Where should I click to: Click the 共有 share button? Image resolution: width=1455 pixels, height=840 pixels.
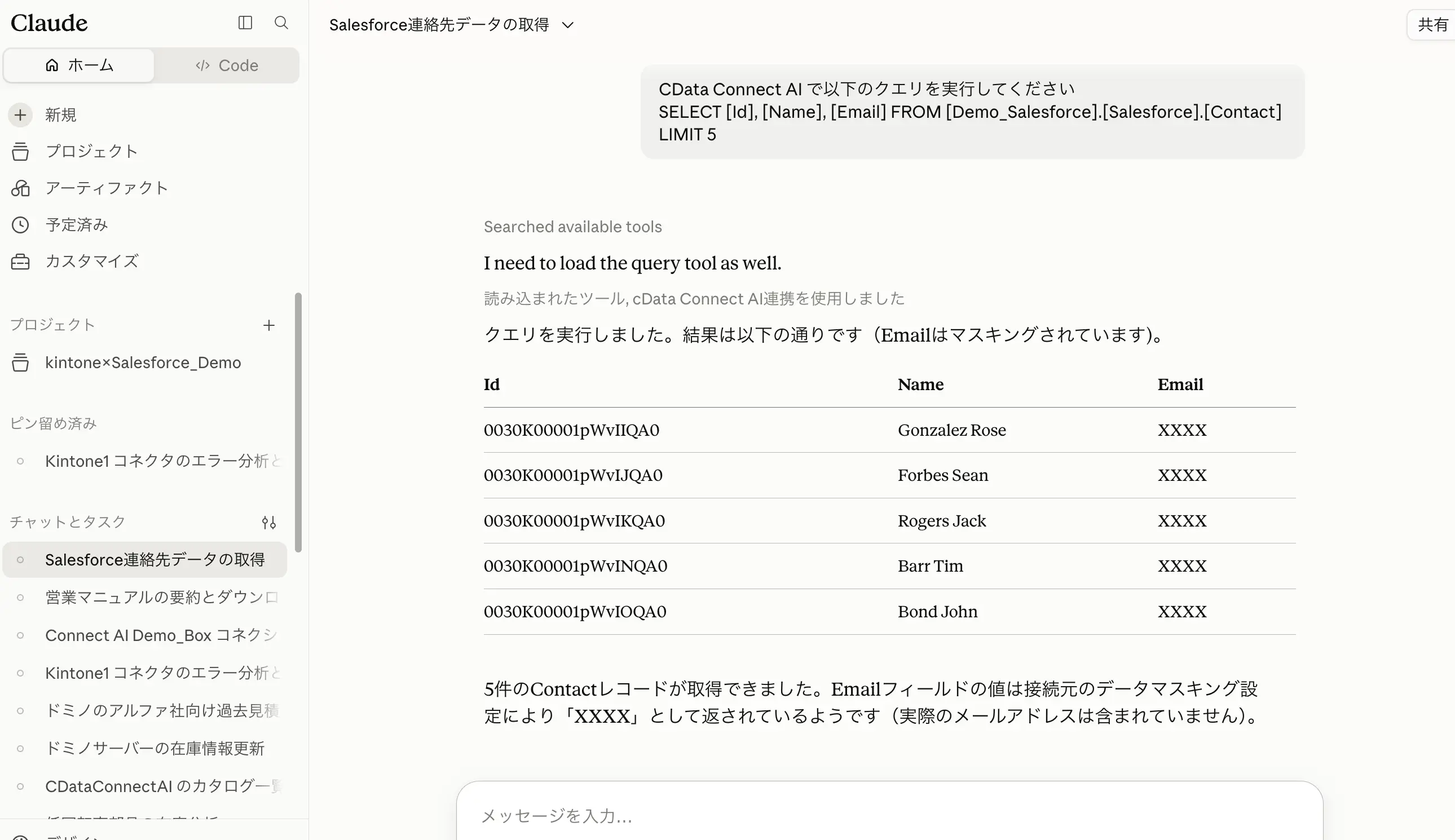(x=1432, y=25)
